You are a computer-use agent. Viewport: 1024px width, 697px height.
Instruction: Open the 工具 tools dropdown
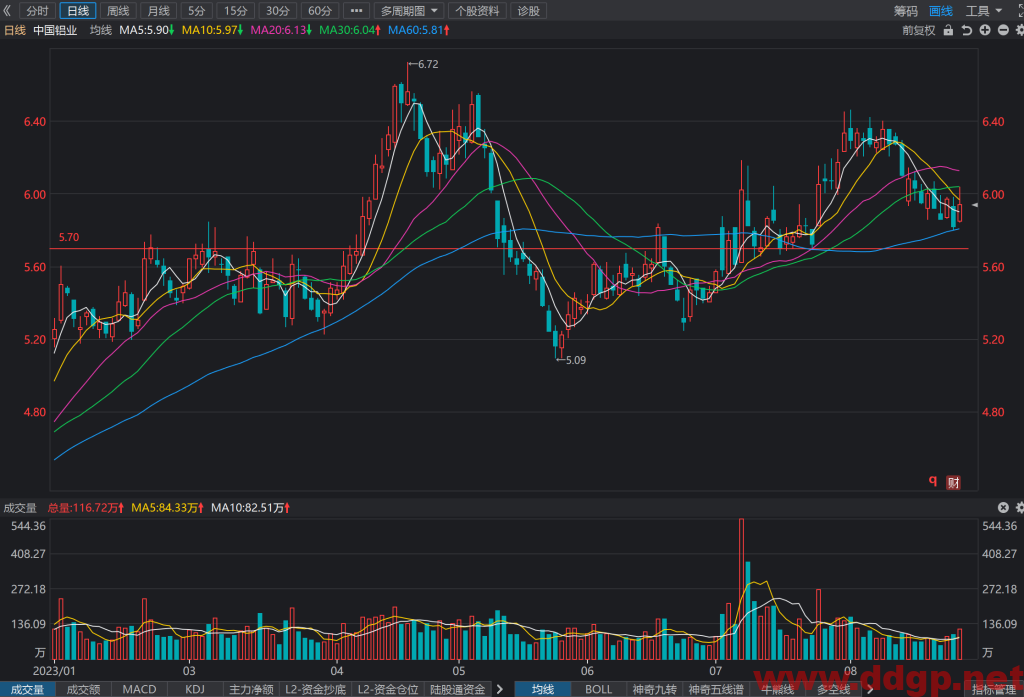point(984,10)
